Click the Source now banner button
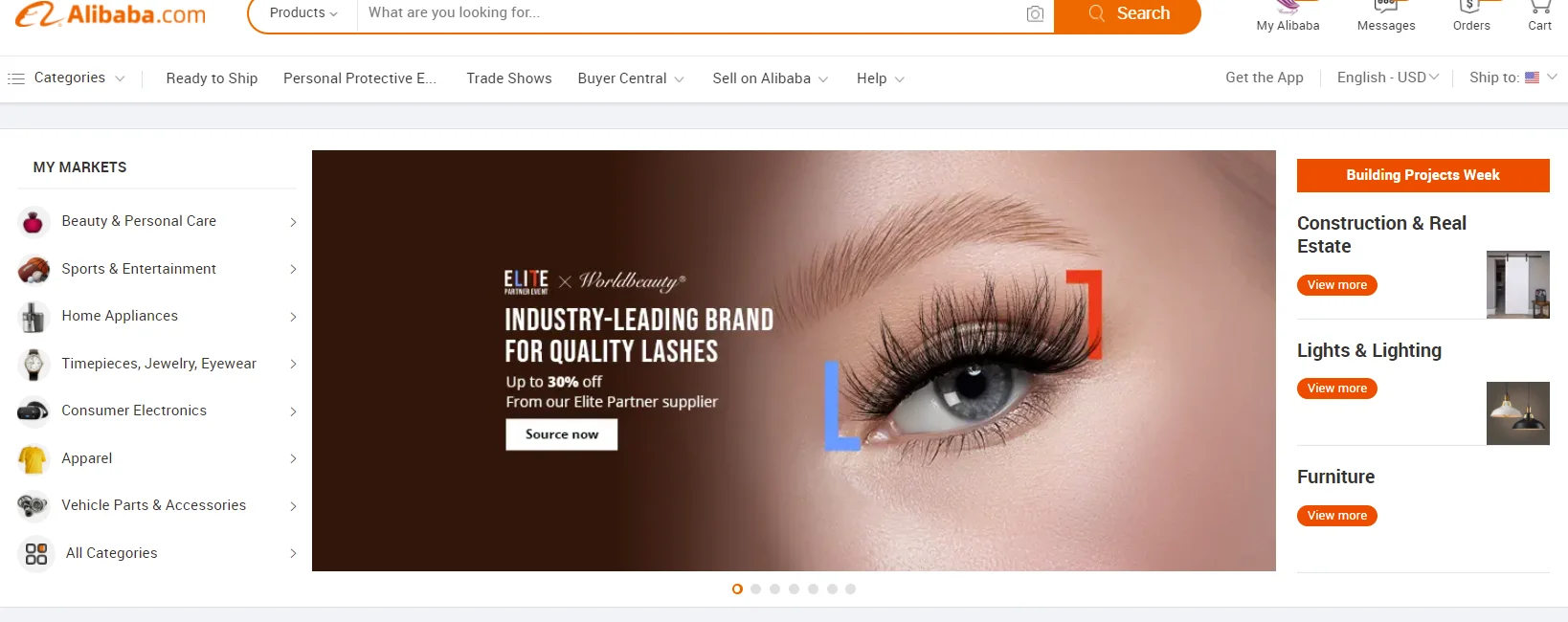1568x622 pixels. (562, 434)
